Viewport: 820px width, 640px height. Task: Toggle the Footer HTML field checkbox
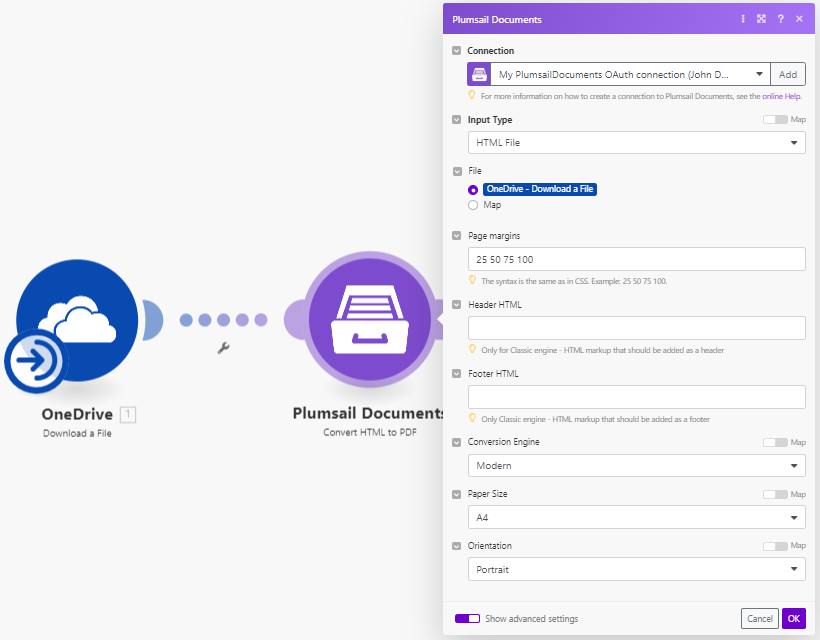pyautogui.click(x=457, y=373)
